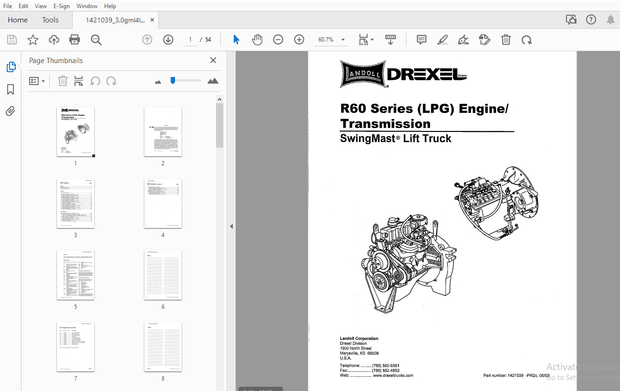Enlarge thumbnails with large mountains icon
This screenshot has height=391, width=620.
coord(213,81)
